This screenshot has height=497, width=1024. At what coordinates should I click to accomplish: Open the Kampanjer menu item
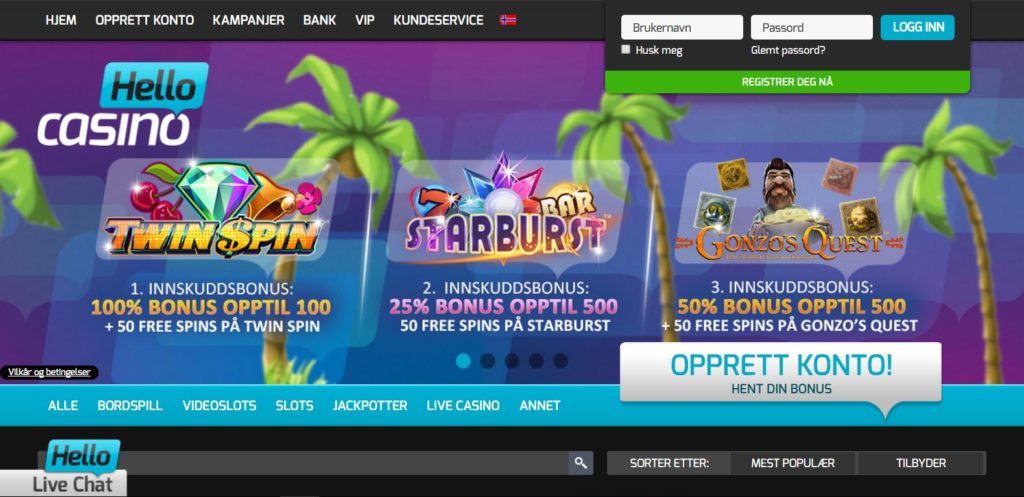[x=248, y=20]
